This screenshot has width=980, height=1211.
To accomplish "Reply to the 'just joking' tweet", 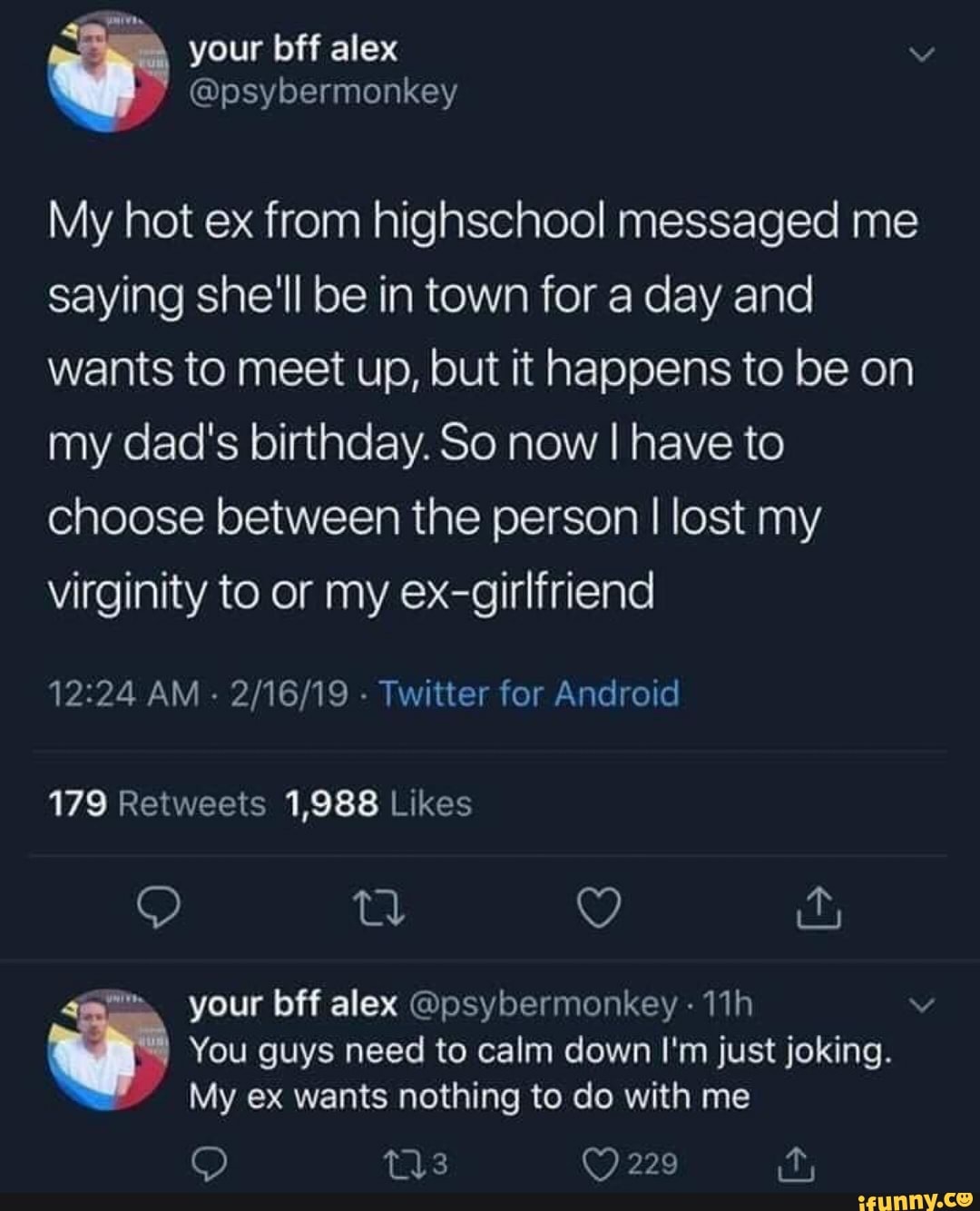I will point(210,1162).
